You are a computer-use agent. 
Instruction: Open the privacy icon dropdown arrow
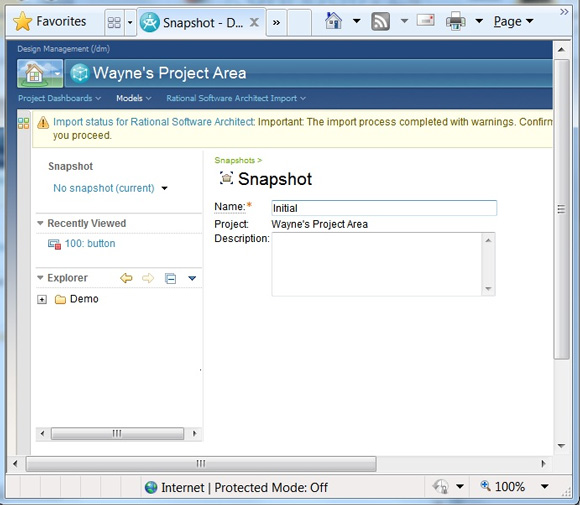tap(460, 486)
